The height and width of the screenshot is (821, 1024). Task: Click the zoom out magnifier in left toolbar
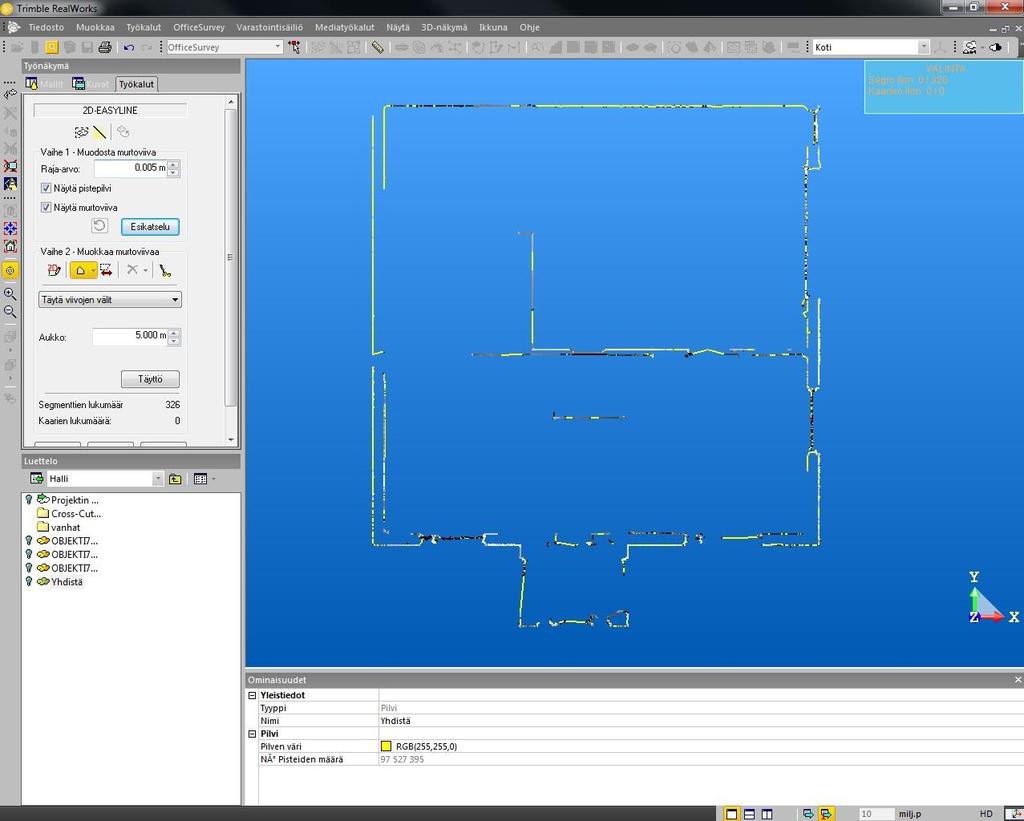(10, 312)
